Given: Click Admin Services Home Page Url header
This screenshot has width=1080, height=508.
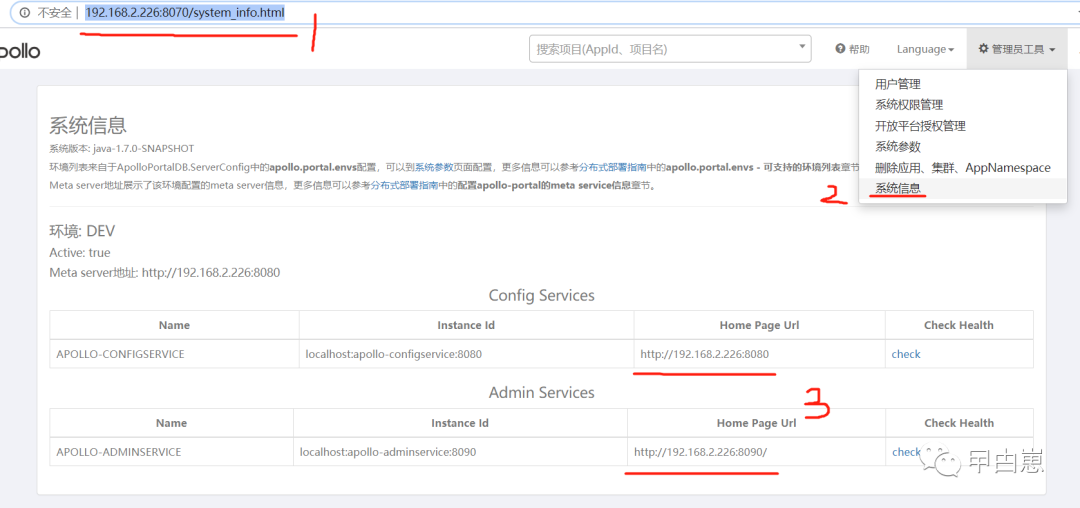Looking at the screenshot, I should [x=756, y=423].
